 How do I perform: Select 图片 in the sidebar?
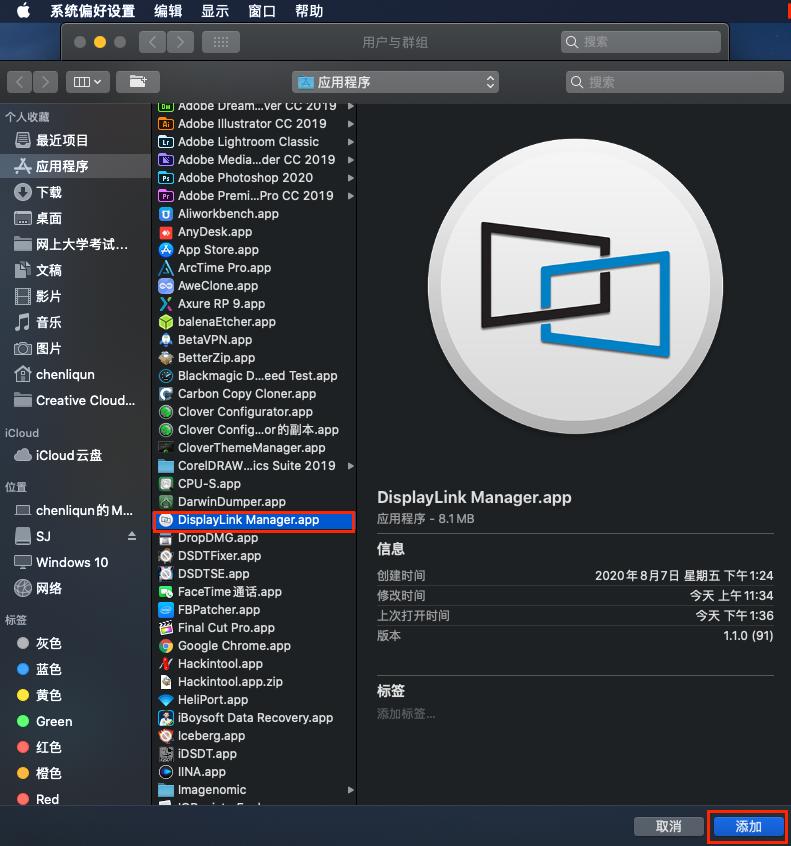[76, 348]
